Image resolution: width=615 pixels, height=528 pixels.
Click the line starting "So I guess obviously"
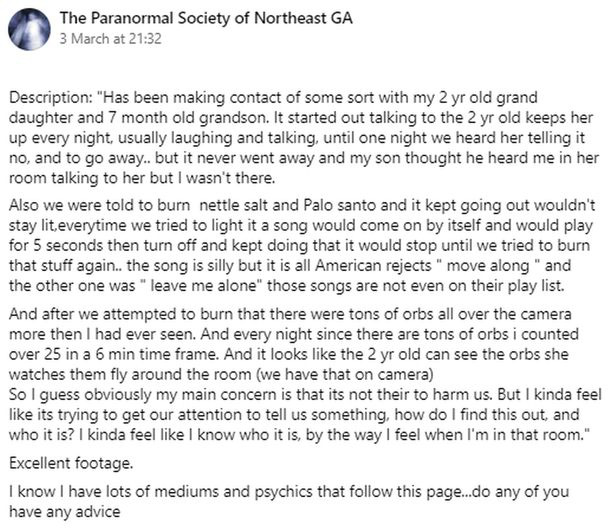coord(305,395)
